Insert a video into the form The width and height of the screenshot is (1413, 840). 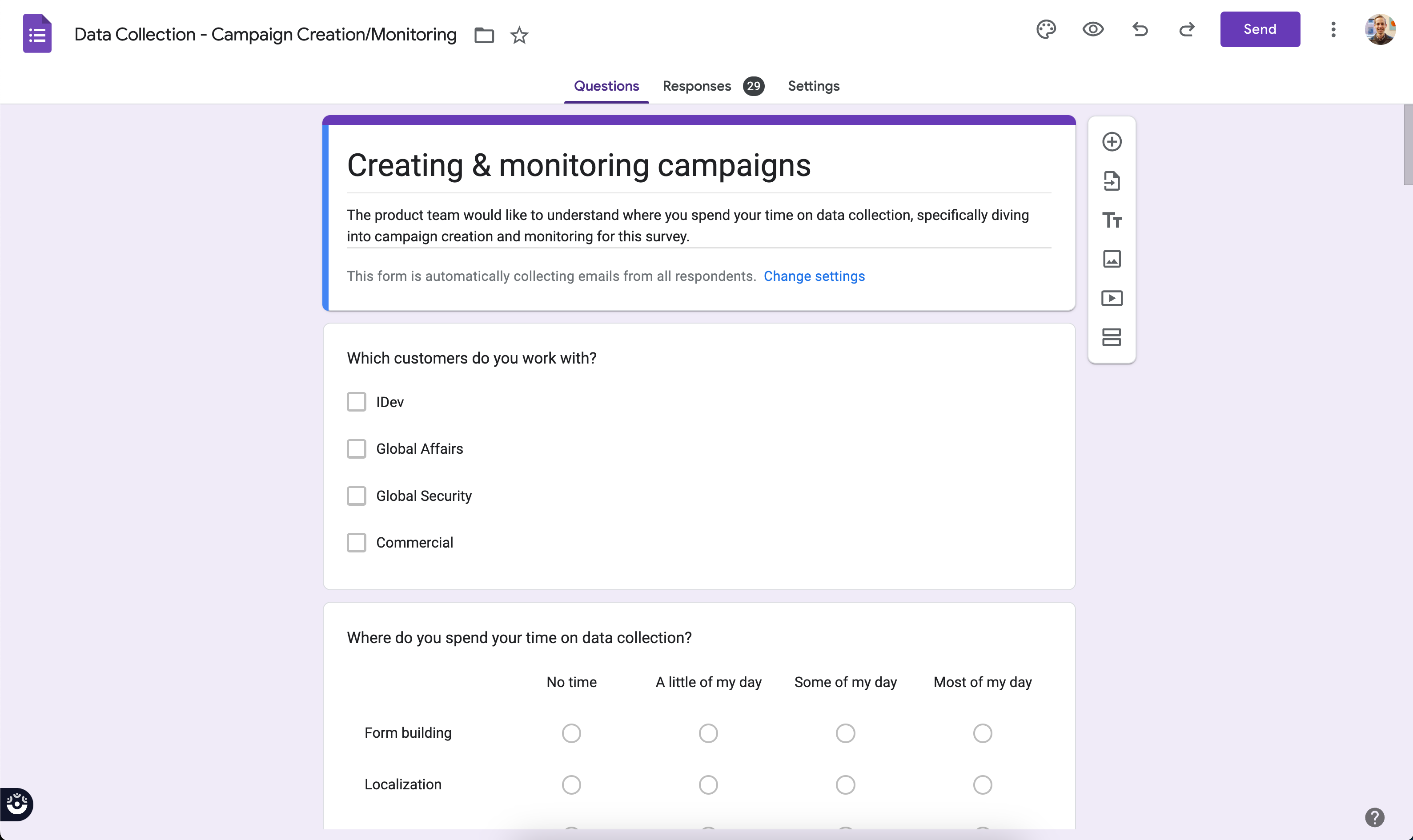coord(1111,298)
